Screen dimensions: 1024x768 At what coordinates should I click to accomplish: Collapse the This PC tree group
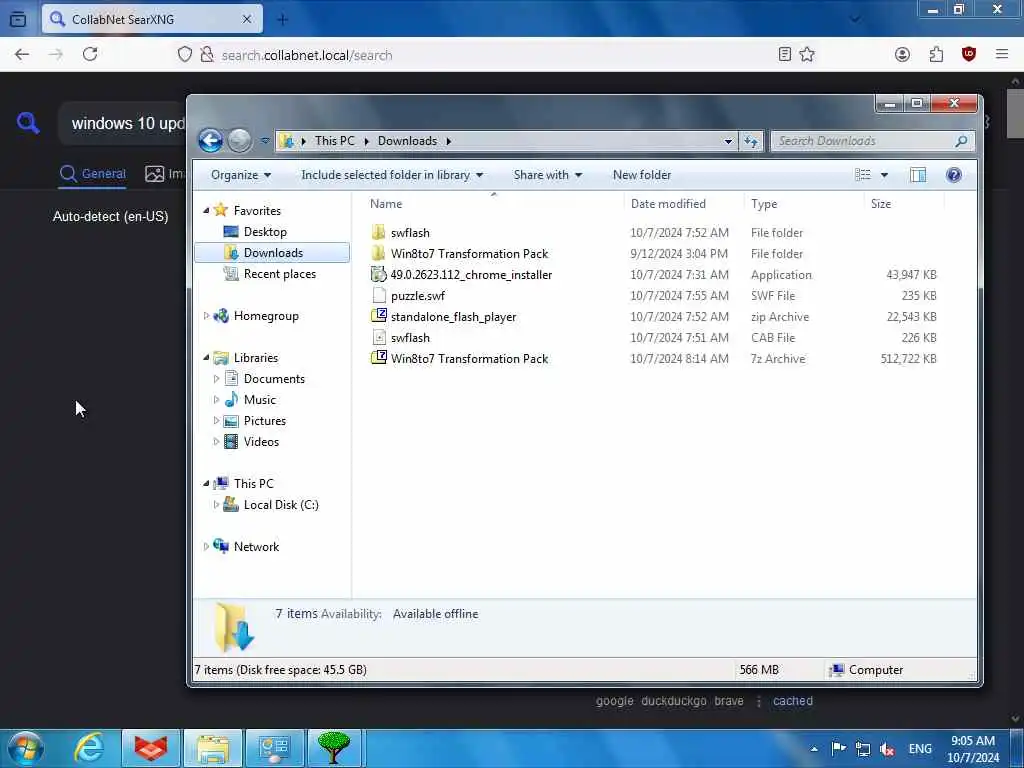(x=206, y=484)
